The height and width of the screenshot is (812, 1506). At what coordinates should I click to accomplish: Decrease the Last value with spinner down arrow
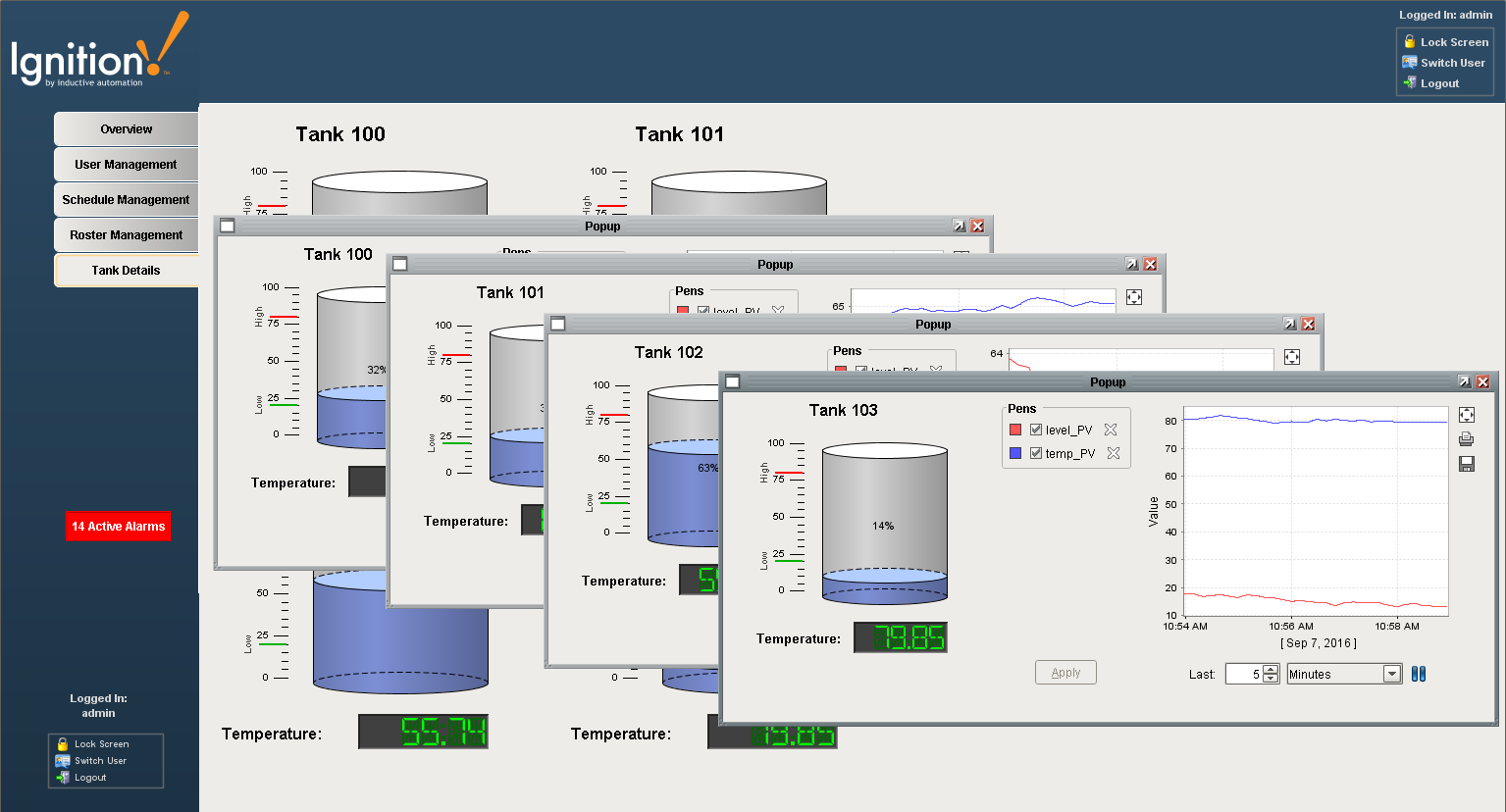tap(1272, 679)
